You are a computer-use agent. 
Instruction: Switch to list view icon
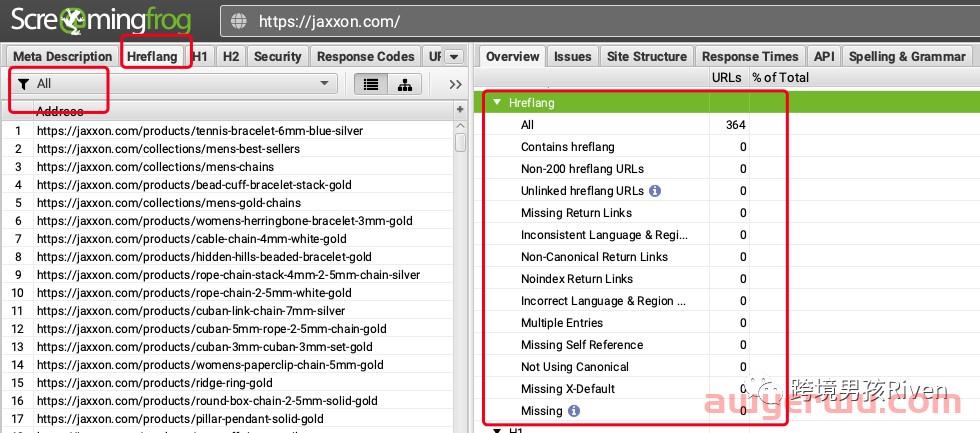point(371,84)
